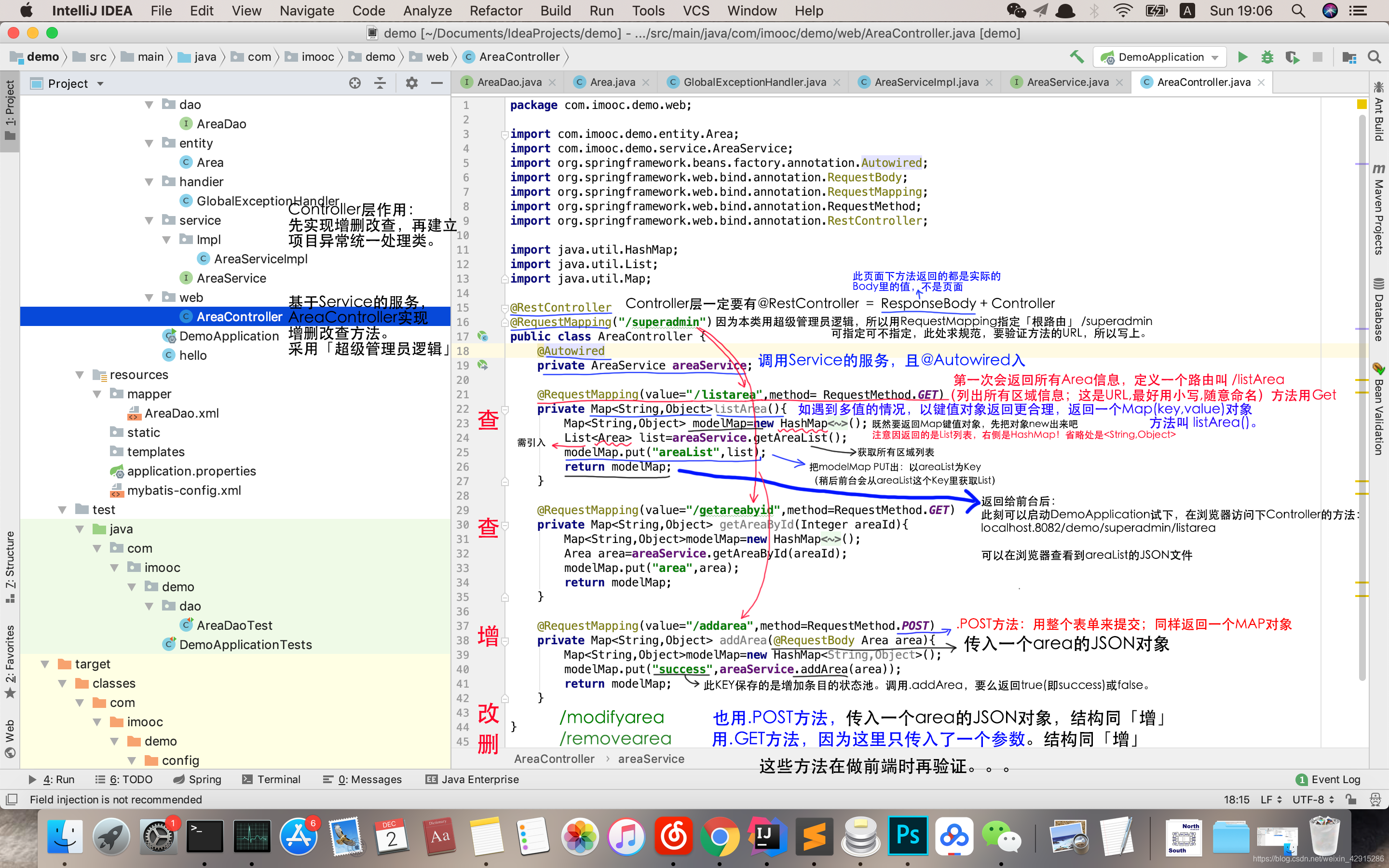Image resolution: width=1389 pixels, height=868 pixels.
Task: Open the Terminal tool window
Action: (x=271, y=780)
